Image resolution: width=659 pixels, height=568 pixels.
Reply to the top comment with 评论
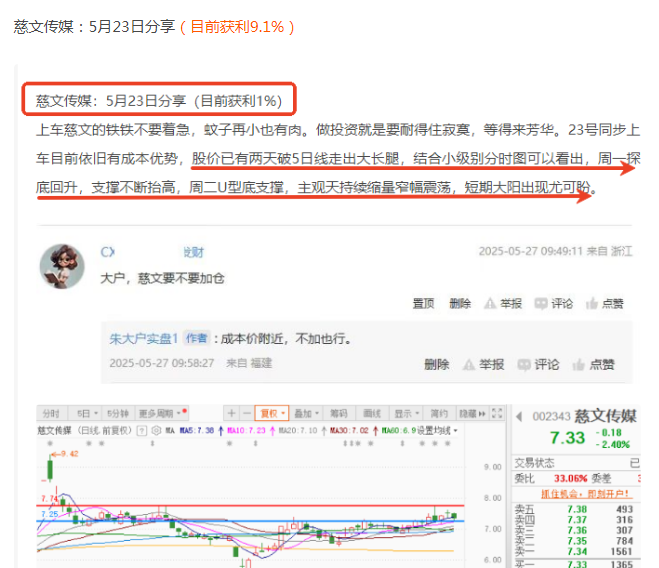[x=554, y=304]
